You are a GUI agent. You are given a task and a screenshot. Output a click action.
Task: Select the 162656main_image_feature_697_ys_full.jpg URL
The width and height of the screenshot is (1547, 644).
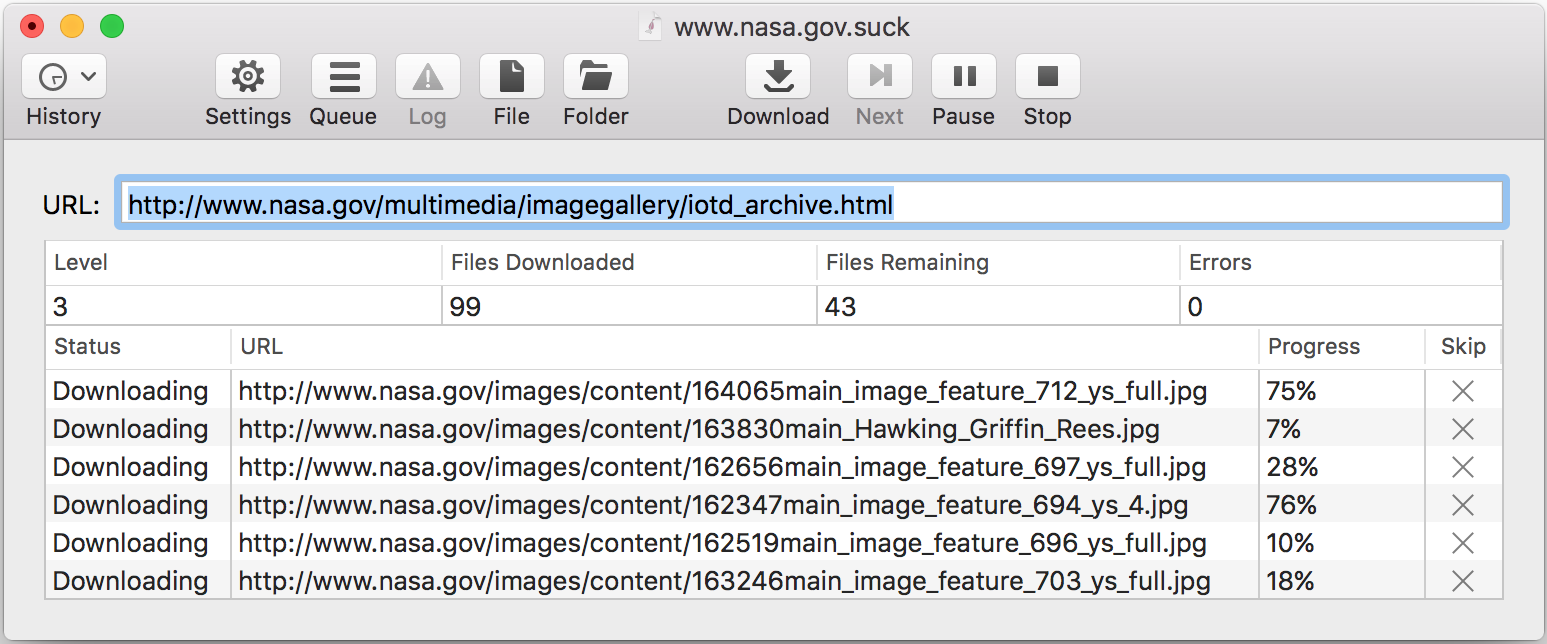click(722, 467)
